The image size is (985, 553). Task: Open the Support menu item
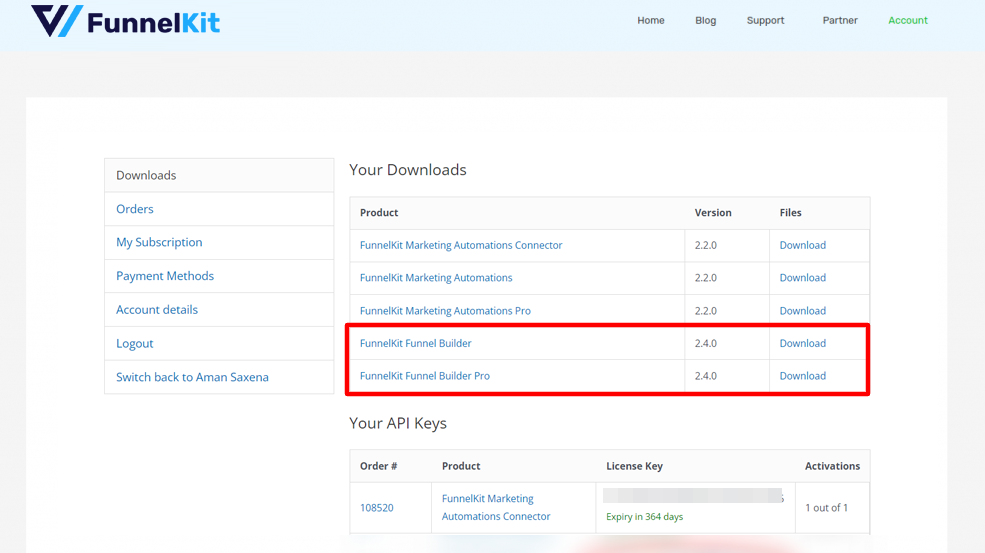[765, 20]
